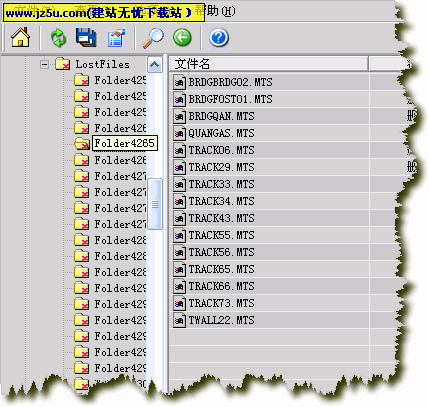Open the options checklist toolbar icon
Screen dimensions: 429x407
tap(116, 38)
